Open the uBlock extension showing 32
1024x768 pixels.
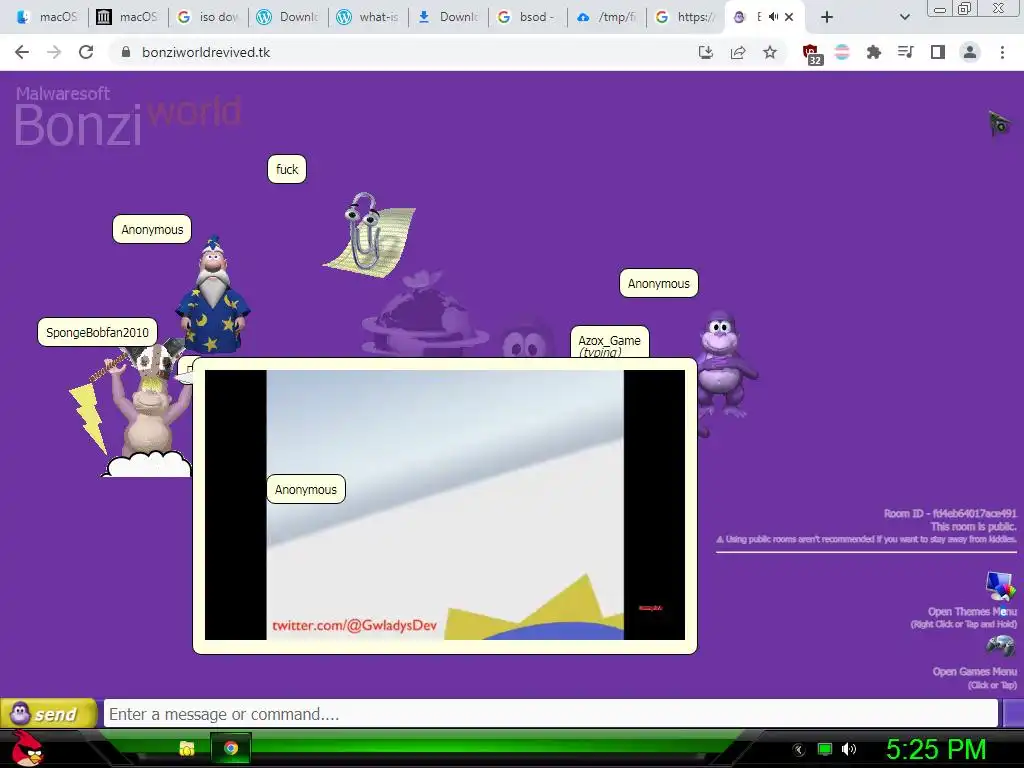[x=812, y=54]
